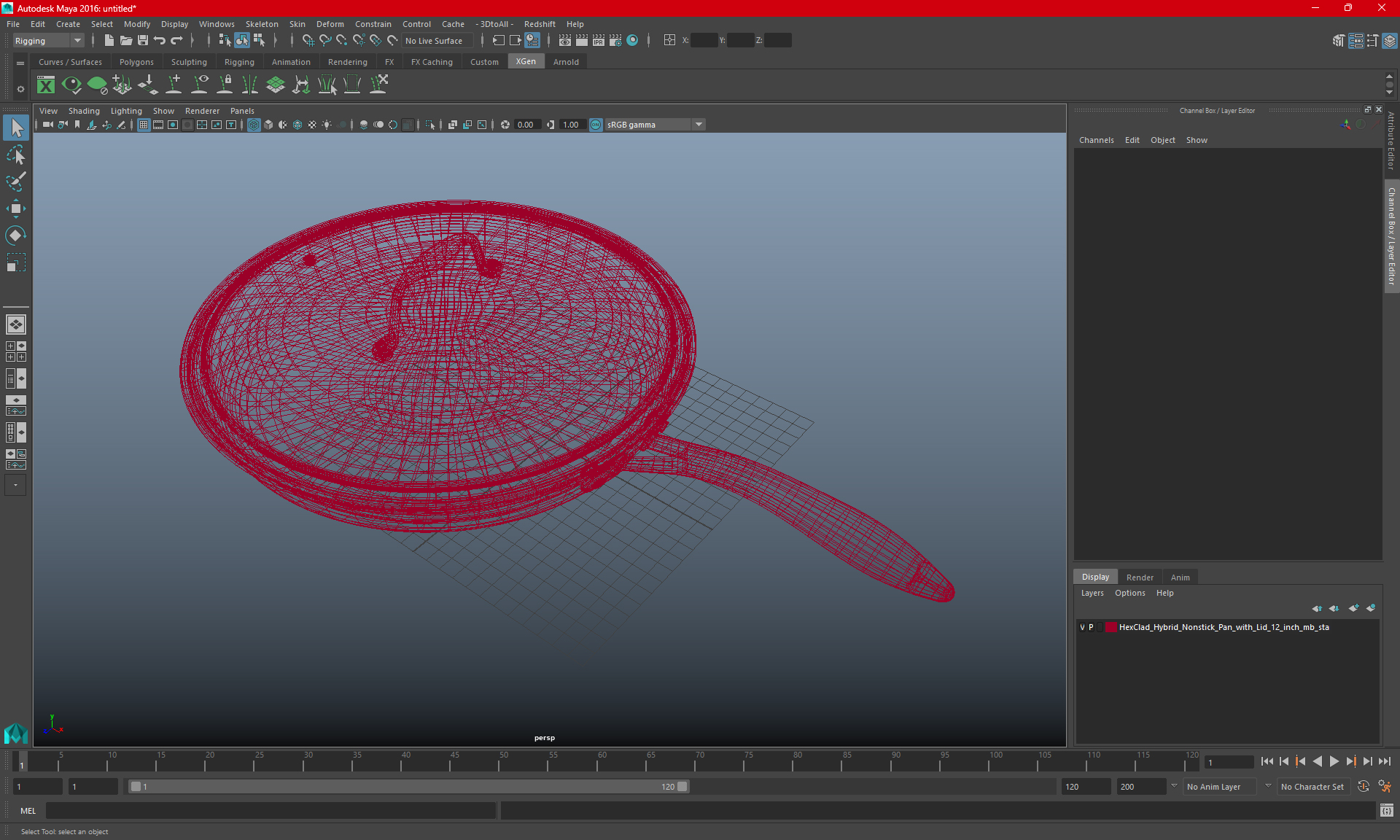Select the arrow Select tool

[x=16, y=128]
